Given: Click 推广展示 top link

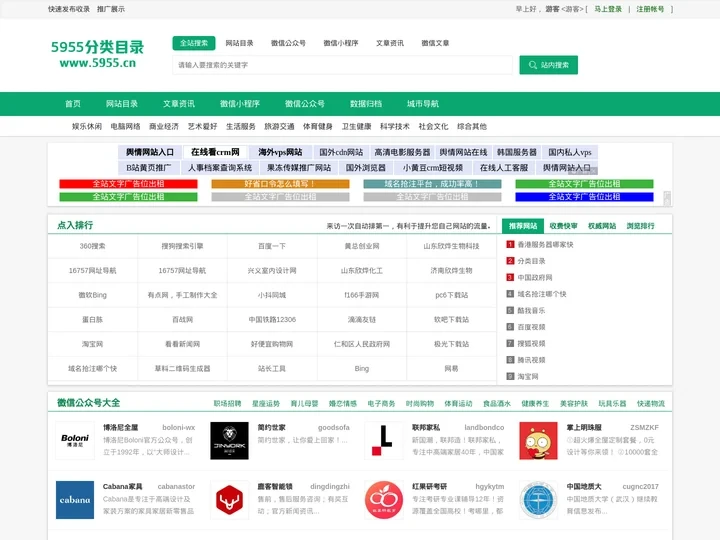Looking at the screenshot, I should (111, 9).
